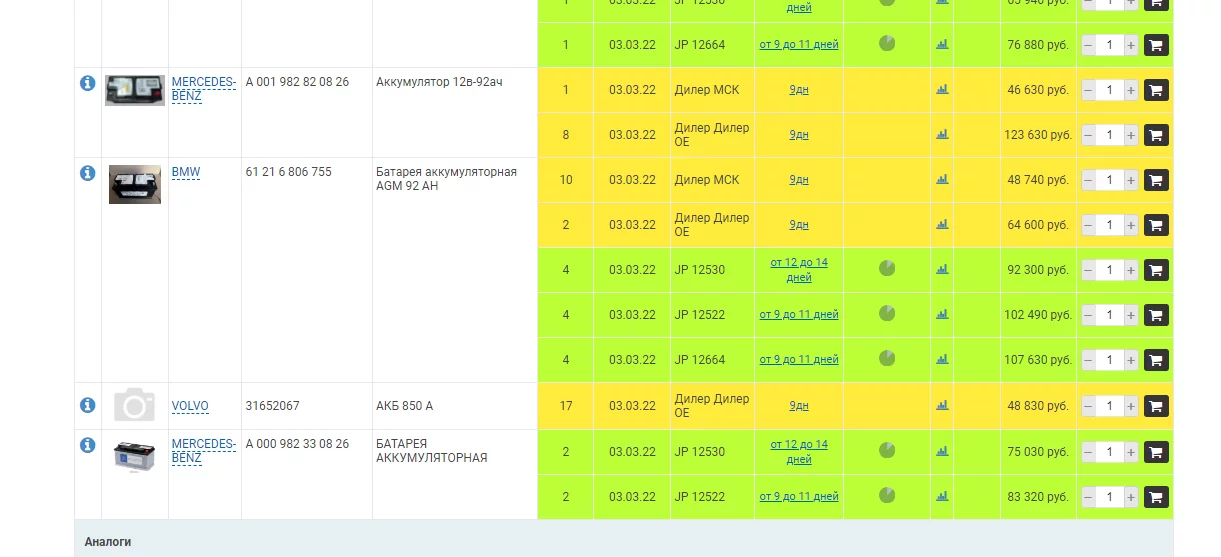The image size is (1221, 557).
Task: Add the 48 740 руб. BMW battery to cart
Action: [1156, 180]
